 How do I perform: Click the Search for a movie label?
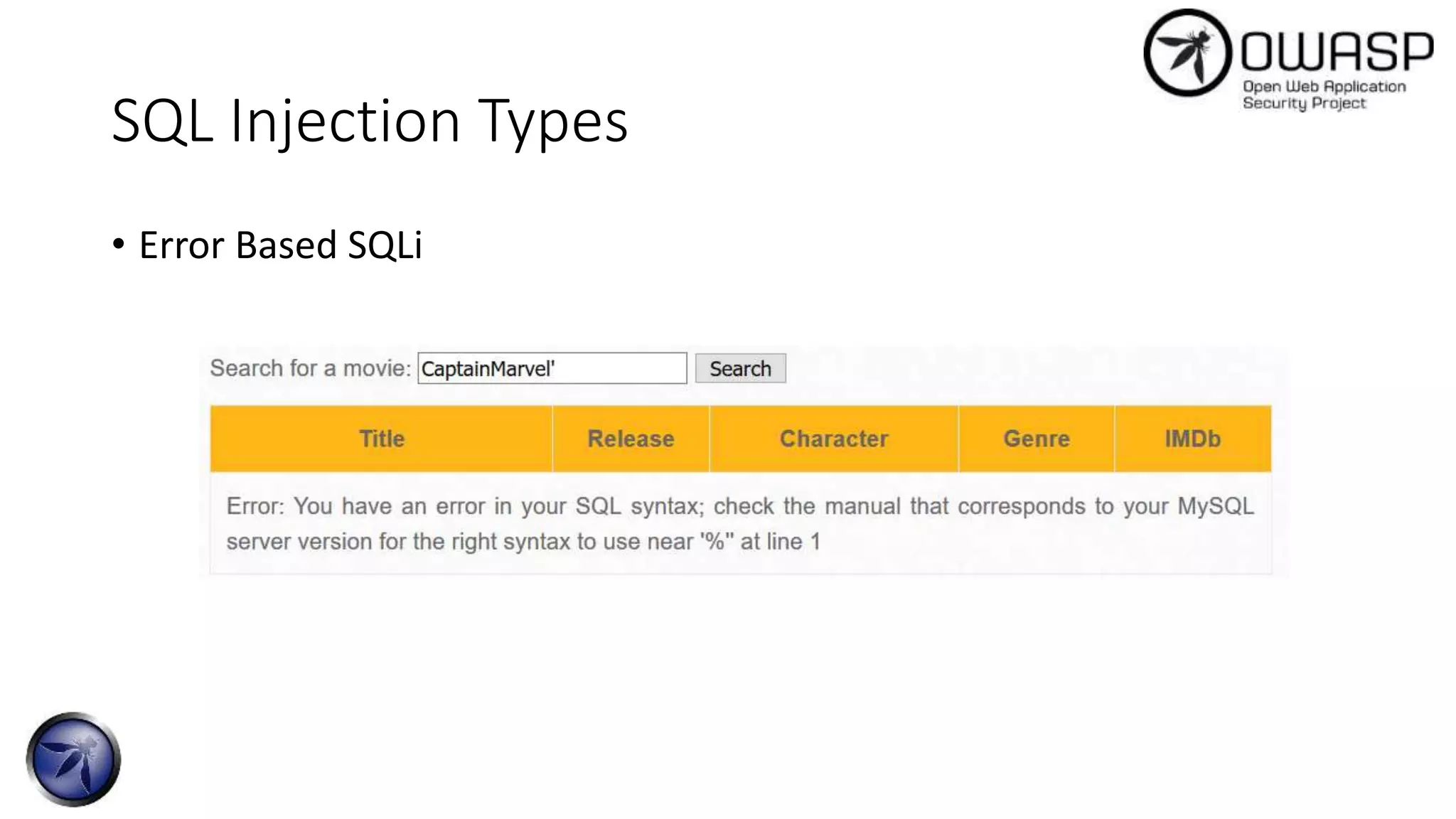(310, 368)
